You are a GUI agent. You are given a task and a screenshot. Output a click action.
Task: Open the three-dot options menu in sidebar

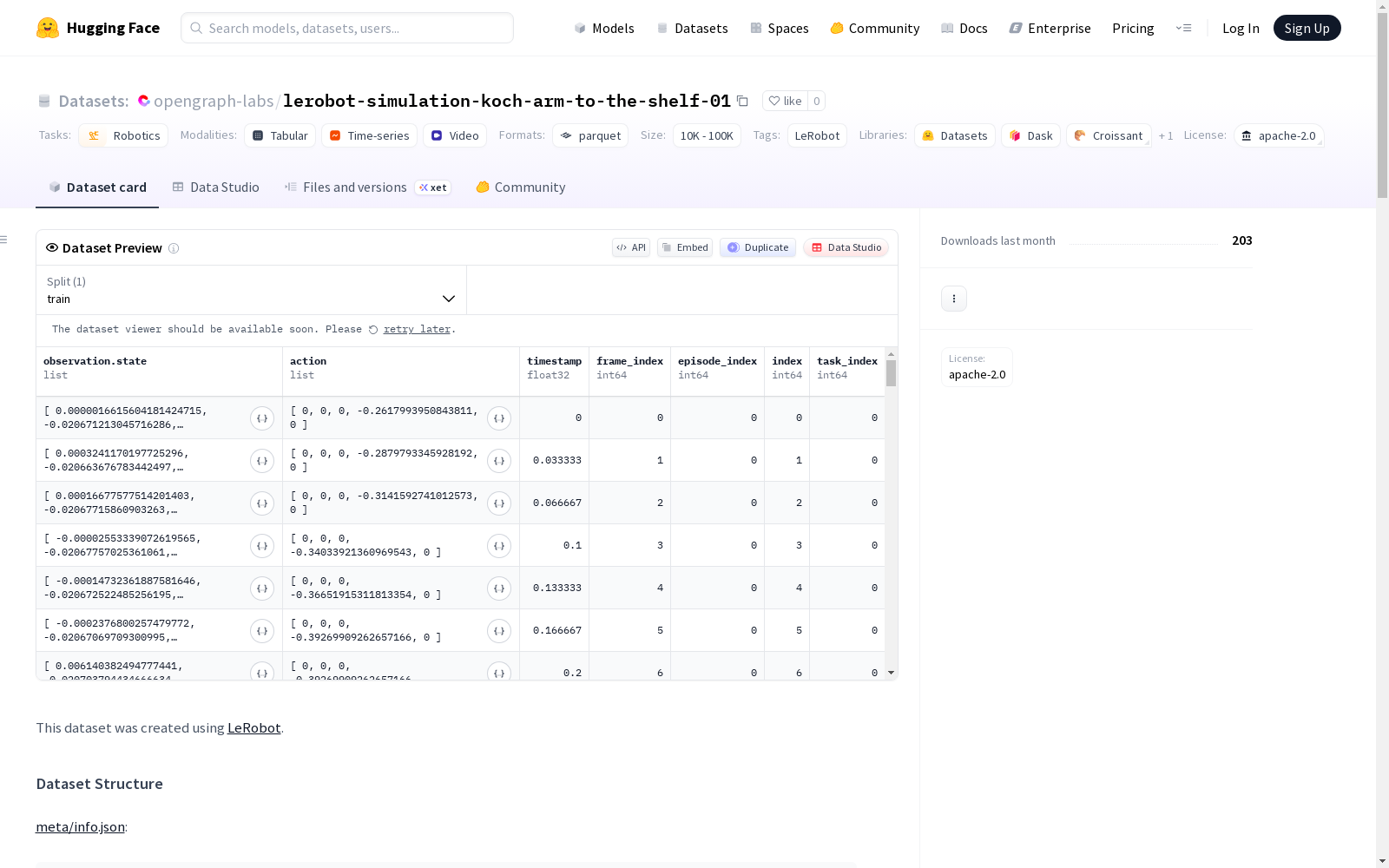(954, 299)
